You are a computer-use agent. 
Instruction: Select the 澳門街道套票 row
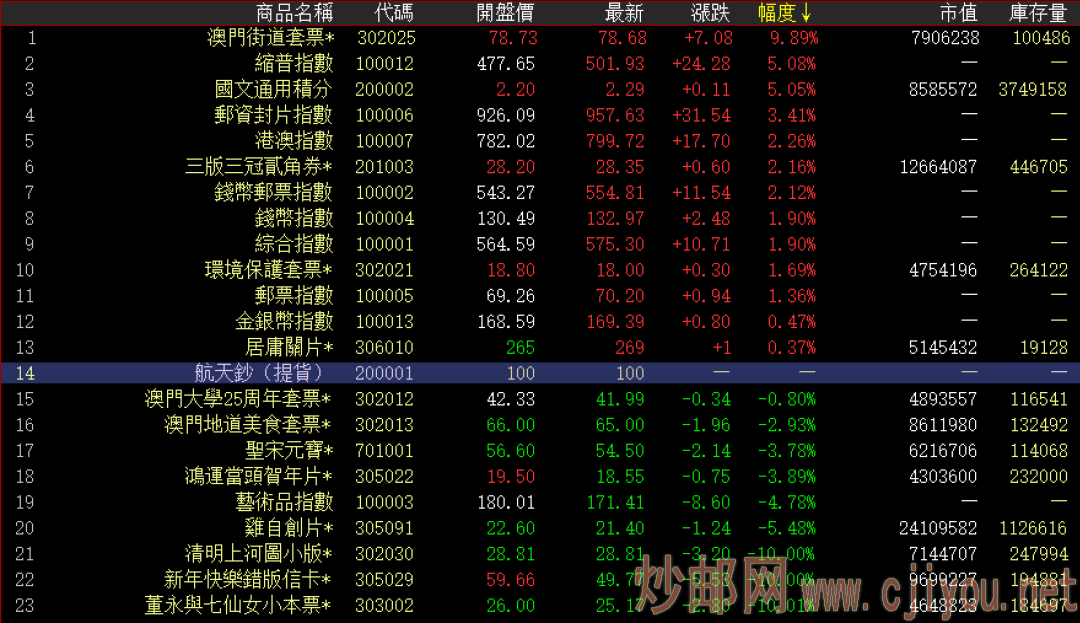click(x=270, y=38)
